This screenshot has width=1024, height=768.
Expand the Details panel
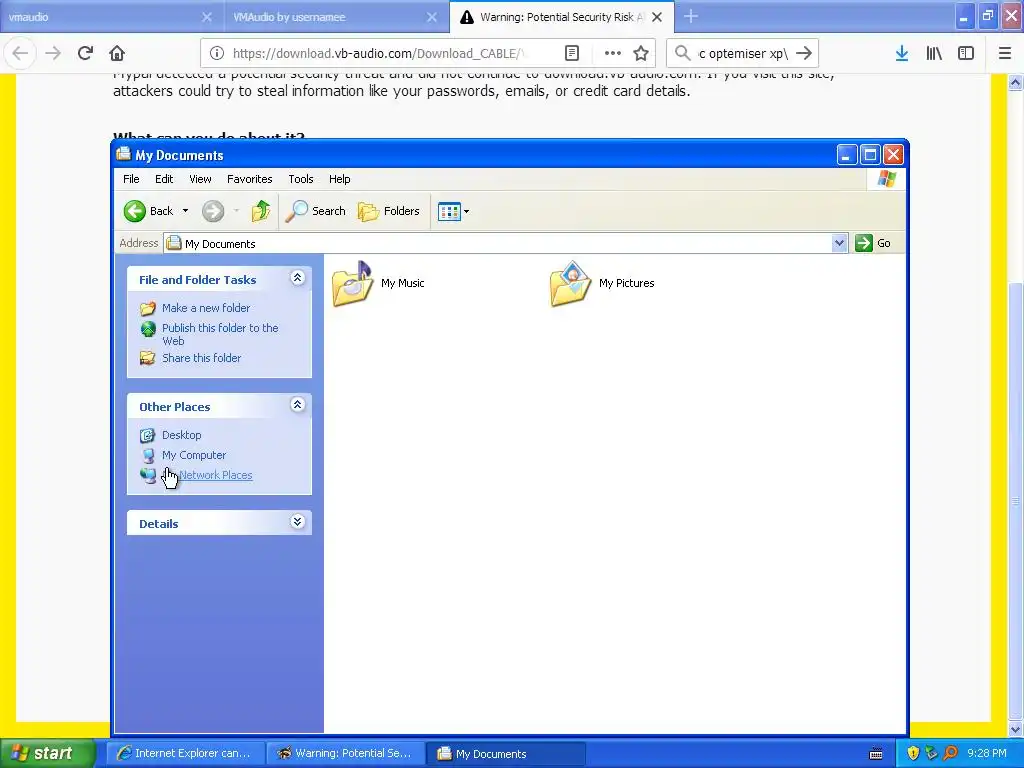[x=297, y=521]
